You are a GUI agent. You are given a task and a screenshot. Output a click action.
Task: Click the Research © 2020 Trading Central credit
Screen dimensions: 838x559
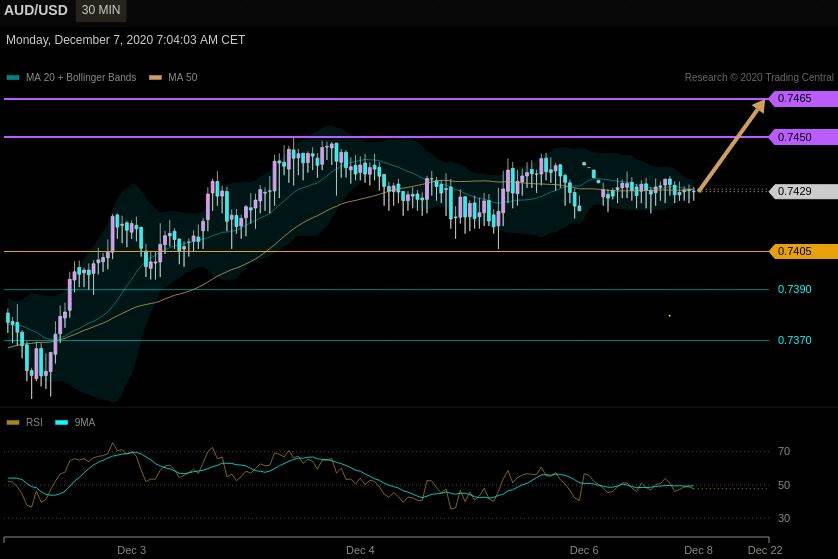[x=759, y=77]
